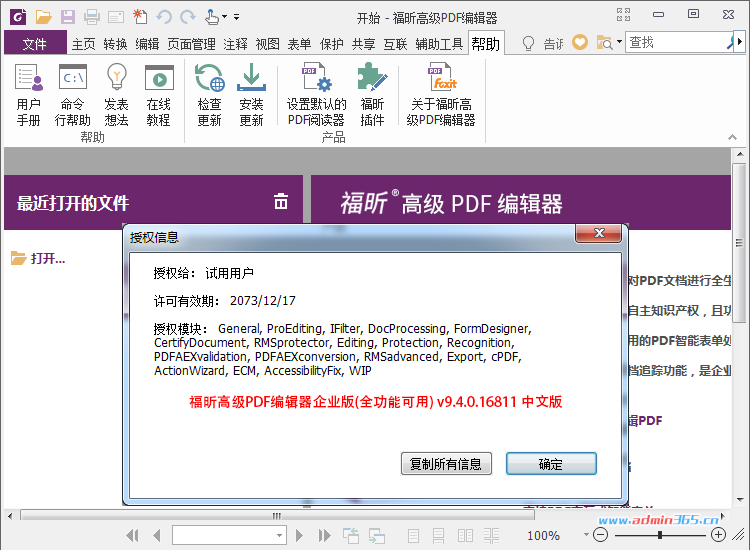
Task: Click the email envelope icon
Action: [x=116, y=18]
